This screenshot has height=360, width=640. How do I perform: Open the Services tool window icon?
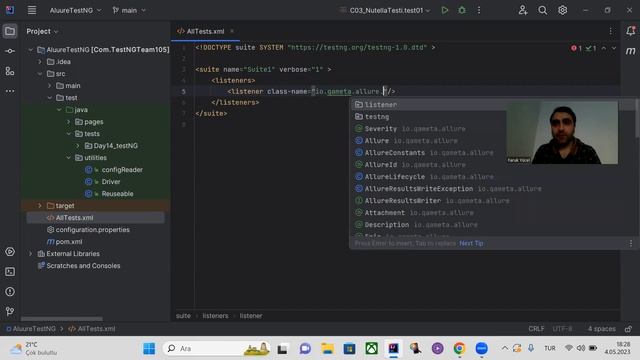coord(10,252)
